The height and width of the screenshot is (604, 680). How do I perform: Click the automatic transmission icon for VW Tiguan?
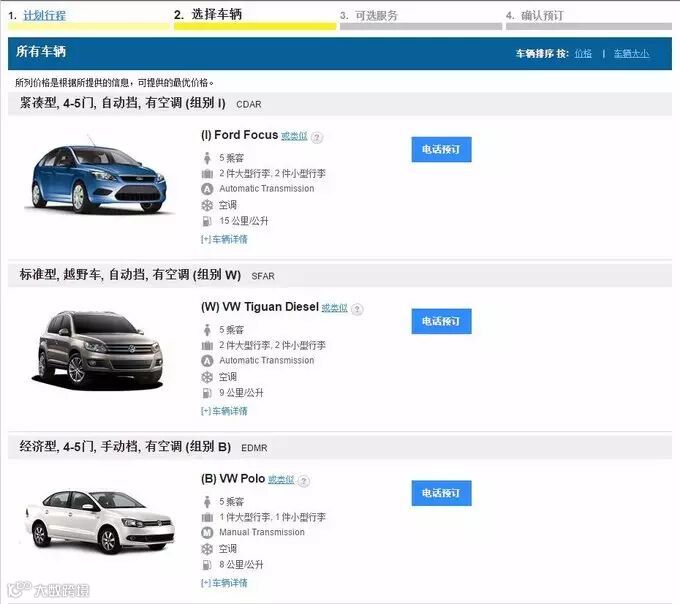(x=207, y=361)
